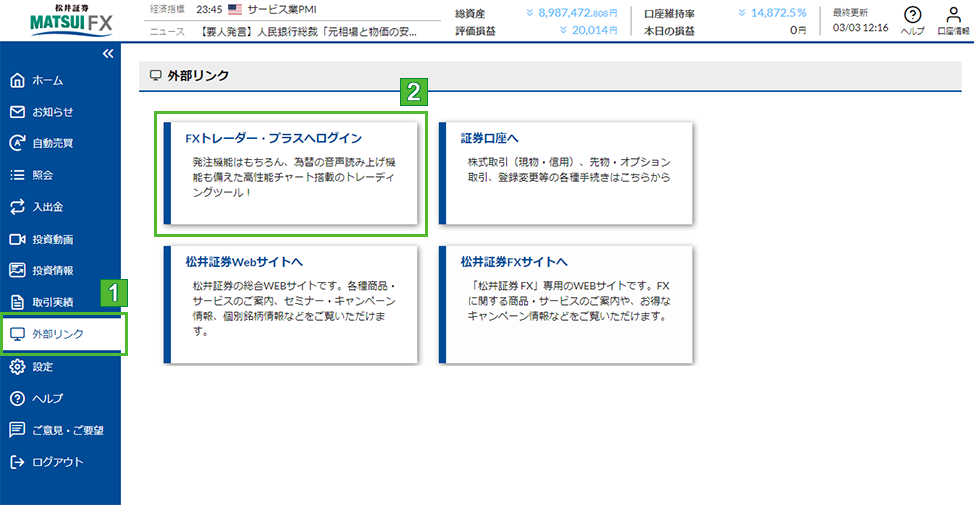Click the MATSUI FX logo
The image size is (974, 505).
[71, 20]
